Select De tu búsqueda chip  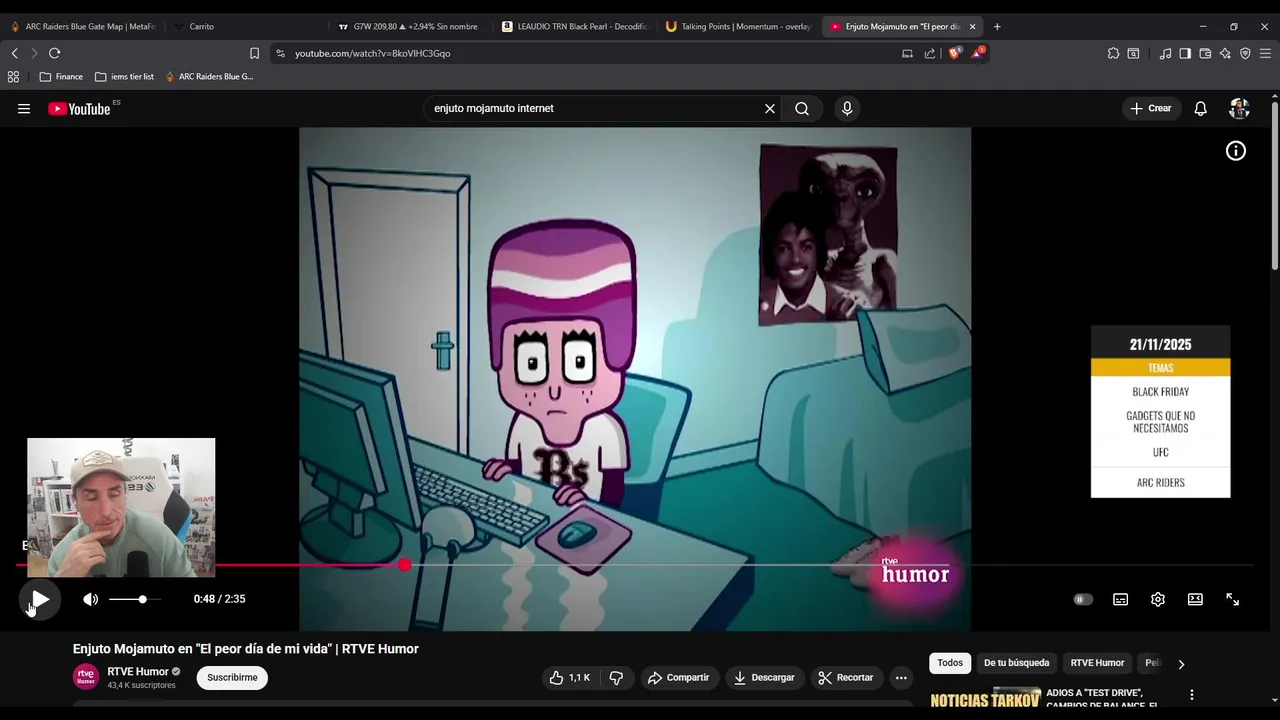point(1016,663)
